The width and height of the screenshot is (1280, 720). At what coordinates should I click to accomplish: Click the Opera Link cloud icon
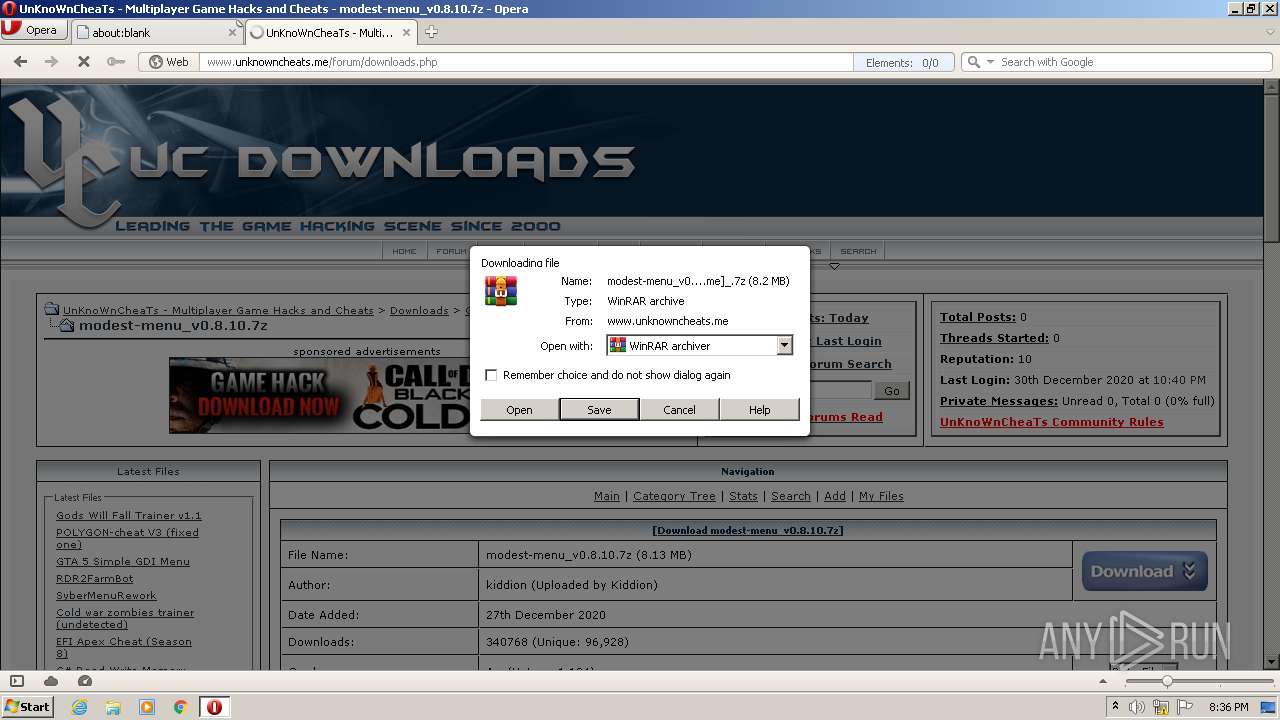pyautogui.click(x=51, y=681)
